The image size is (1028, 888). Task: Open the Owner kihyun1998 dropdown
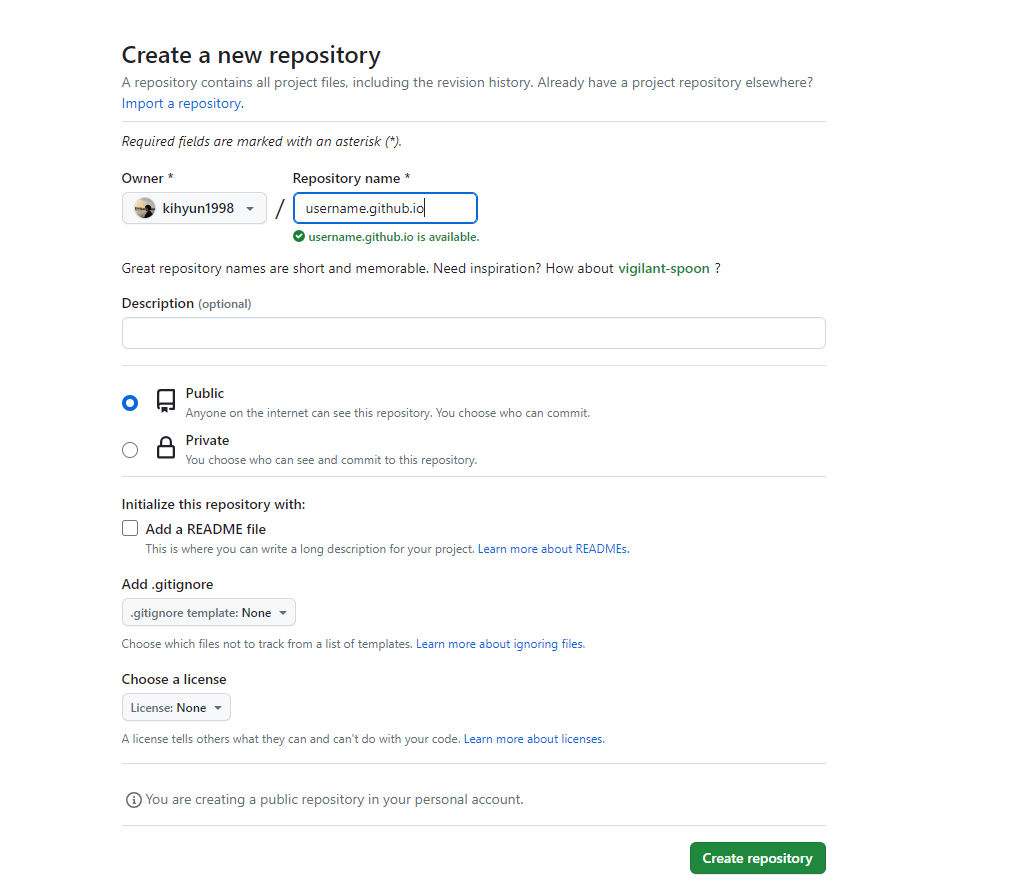pos(194,209)
